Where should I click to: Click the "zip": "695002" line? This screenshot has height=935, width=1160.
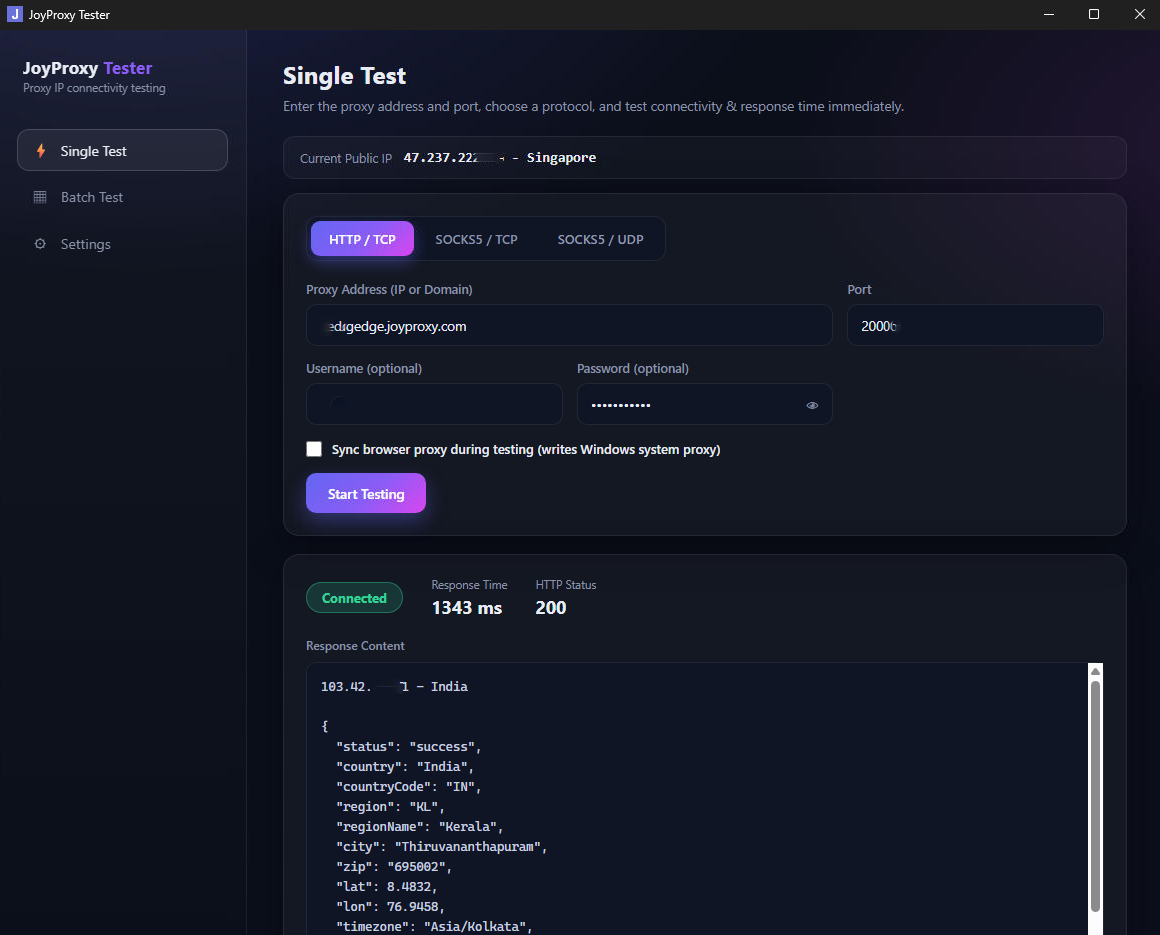pos(394,866)
